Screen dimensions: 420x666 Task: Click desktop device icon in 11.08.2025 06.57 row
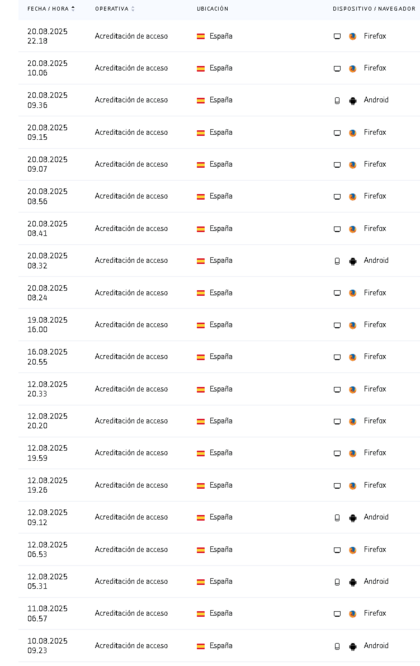[x=337, y=614]
